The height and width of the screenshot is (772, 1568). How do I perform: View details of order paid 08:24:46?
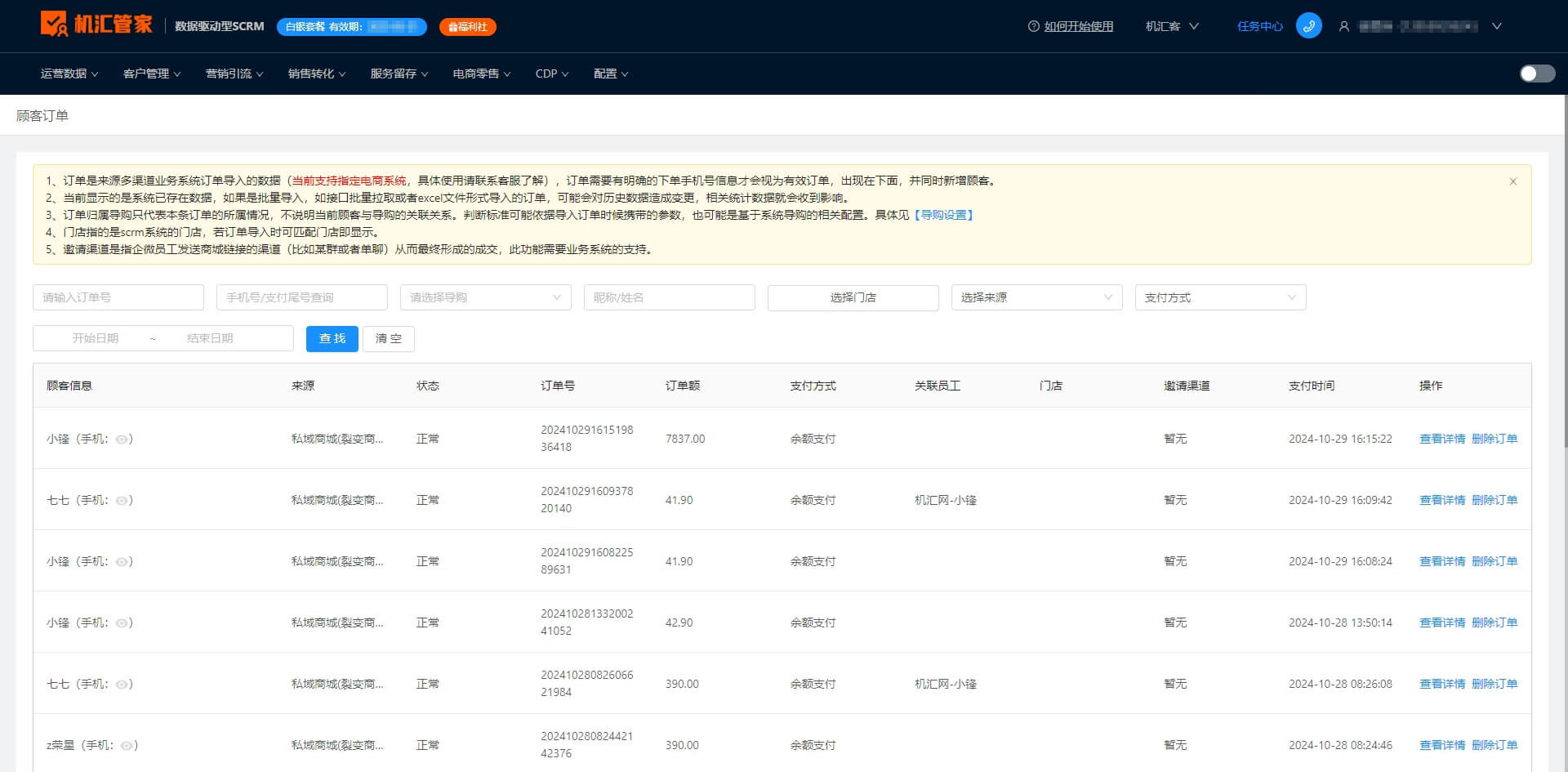(x=1442, y=745)
